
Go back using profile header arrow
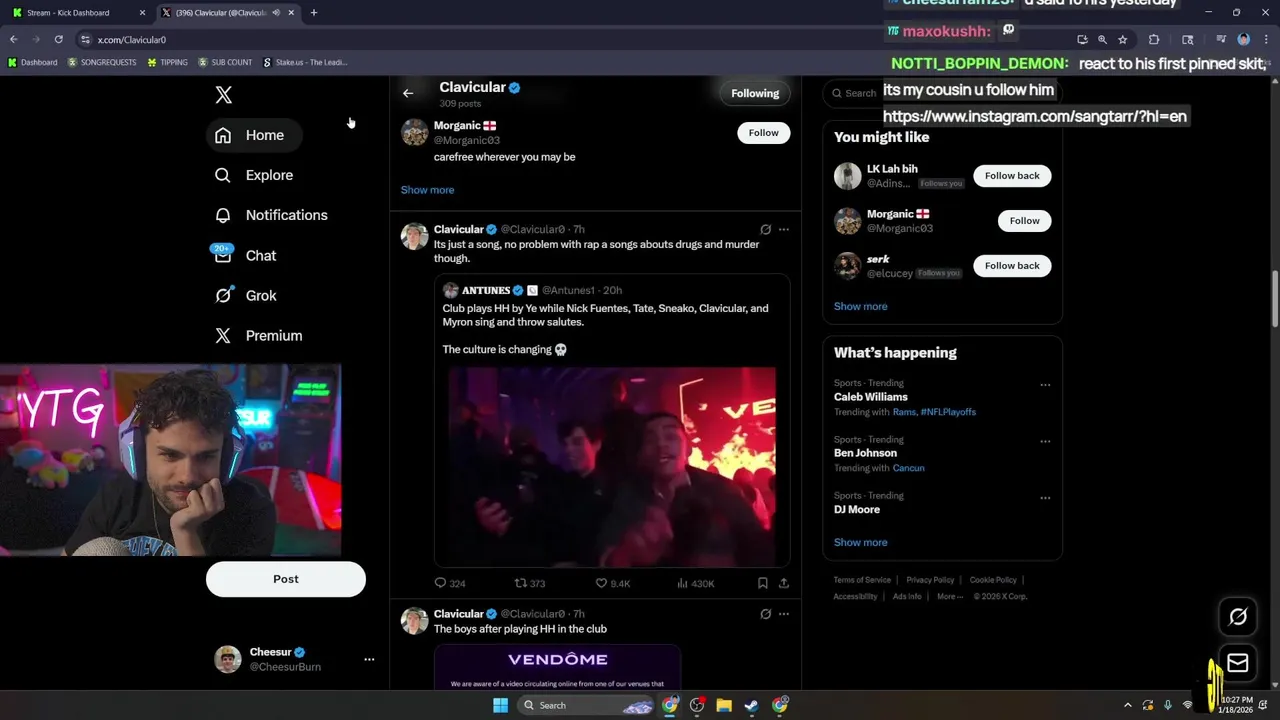tap(408, 93)
